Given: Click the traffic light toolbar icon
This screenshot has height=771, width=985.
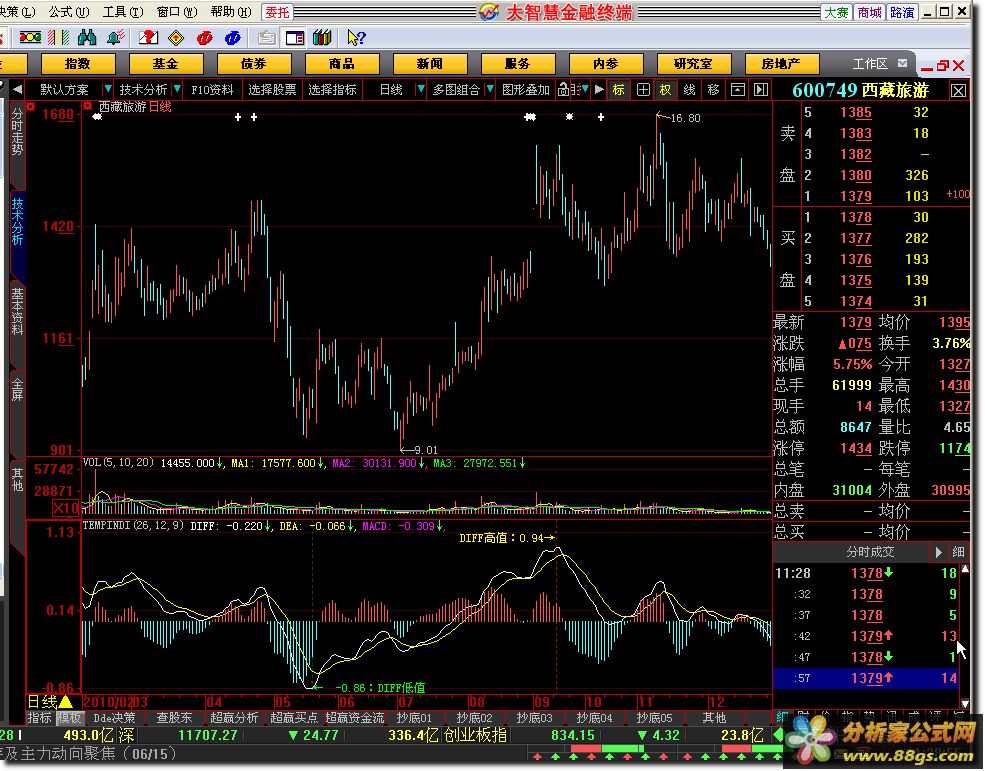Looking at the screenshot, I should click(x=30, y=38).
